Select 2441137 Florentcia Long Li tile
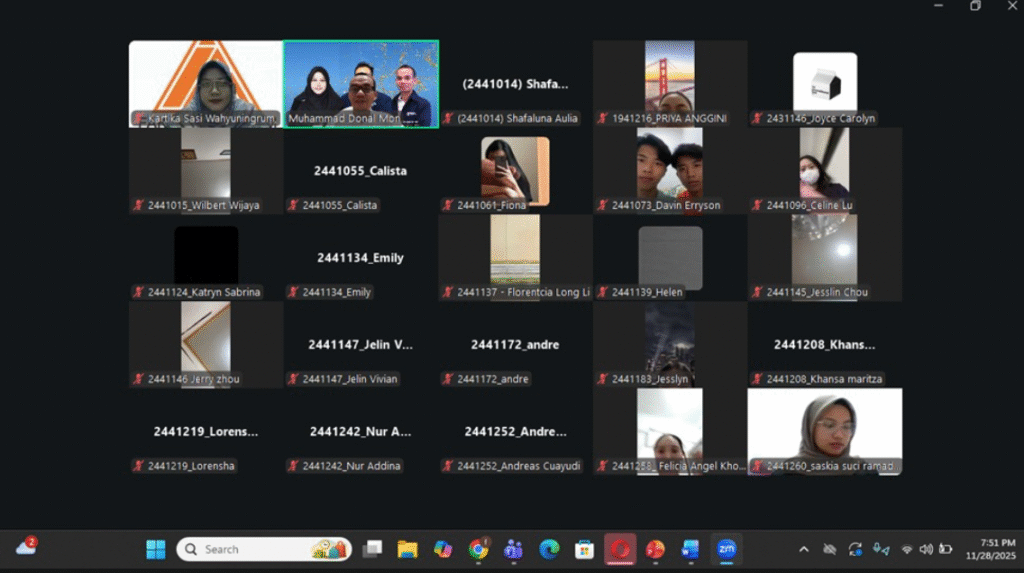Viewport: 1024px width, 573px height. click(515, 257)
